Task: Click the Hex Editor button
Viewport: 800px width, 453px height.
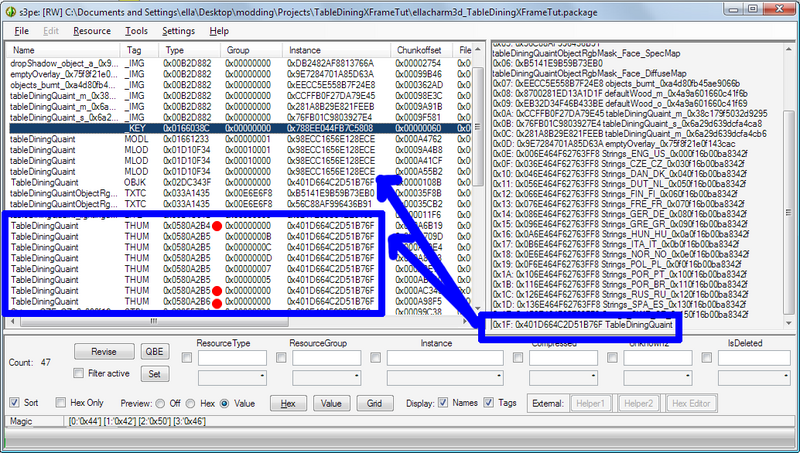Action: click(x=691, y=404)
